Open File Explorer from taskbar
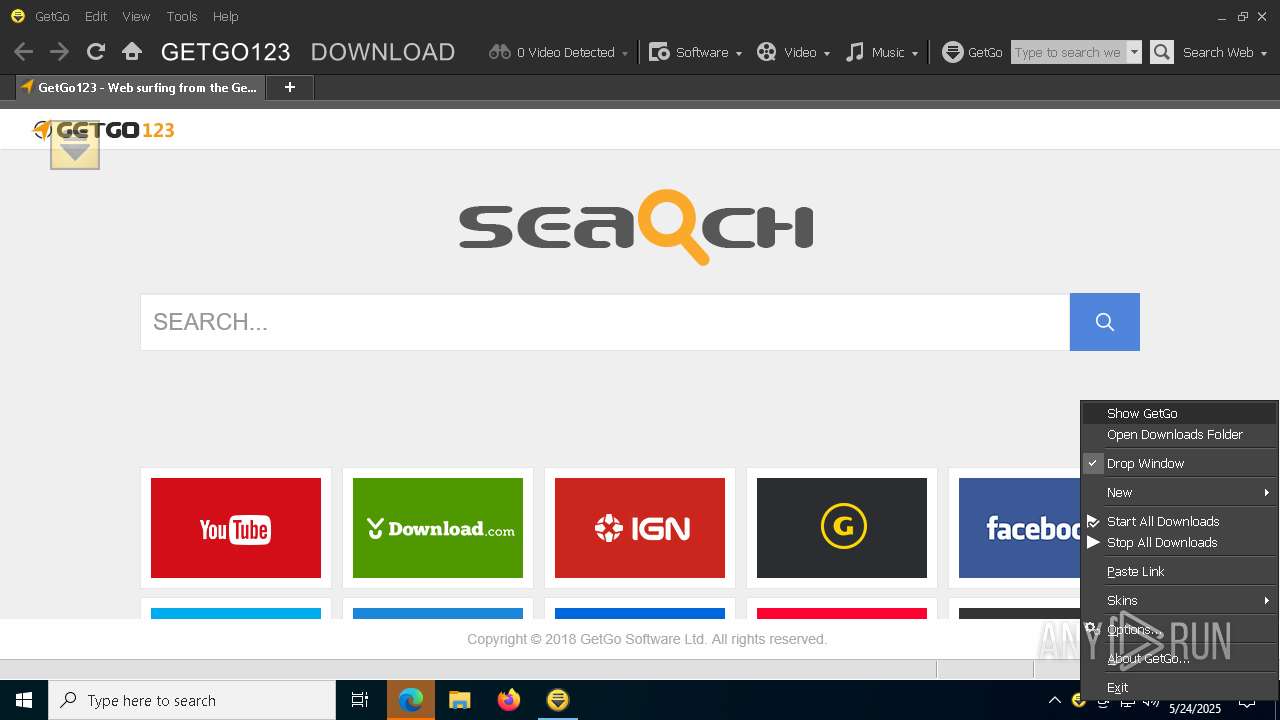Screen dimensions: 1280x720 [459, 700]
